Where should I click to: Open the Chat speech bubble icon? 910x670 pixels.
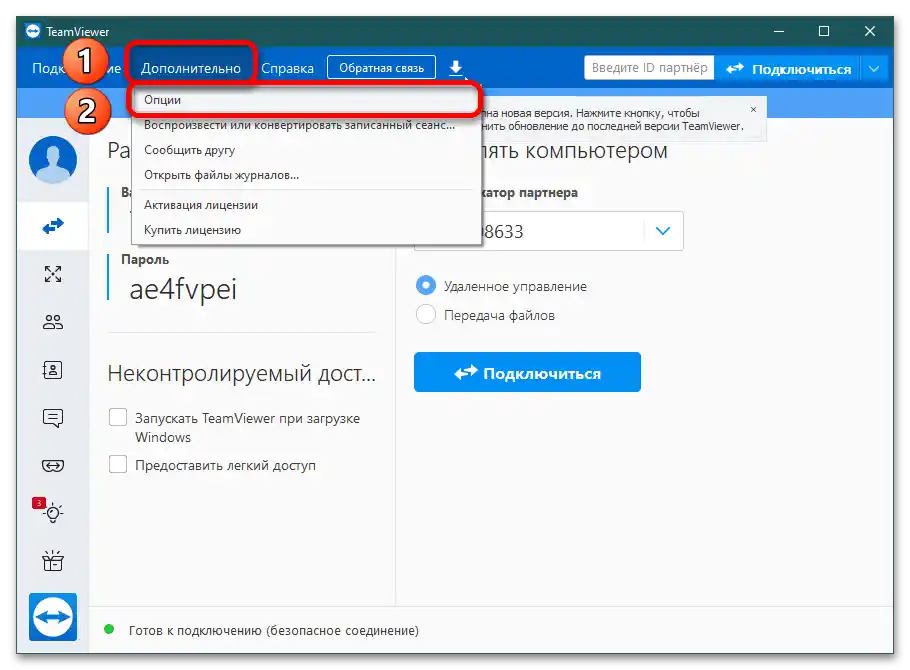[x=53, y=418]
